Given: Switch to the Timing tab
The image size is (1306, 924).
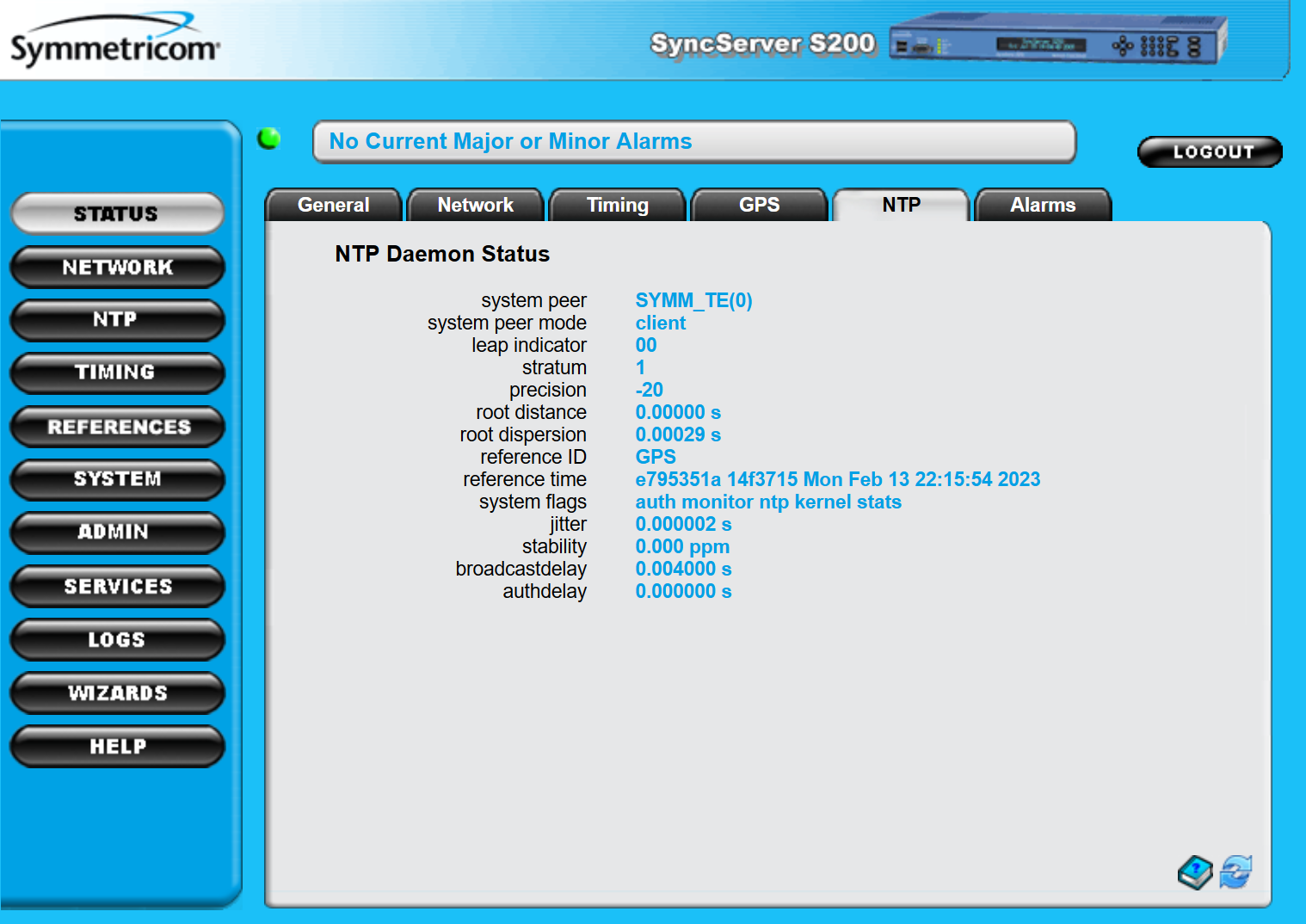Looking at the screenshot, I should click(x=617, y=205).
